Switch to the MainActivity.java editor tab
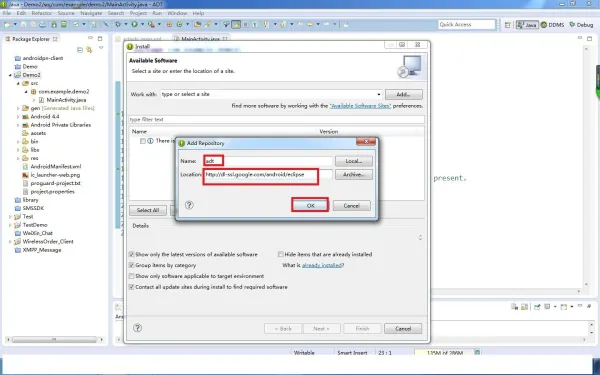600x375 pixels. point(201,39)
